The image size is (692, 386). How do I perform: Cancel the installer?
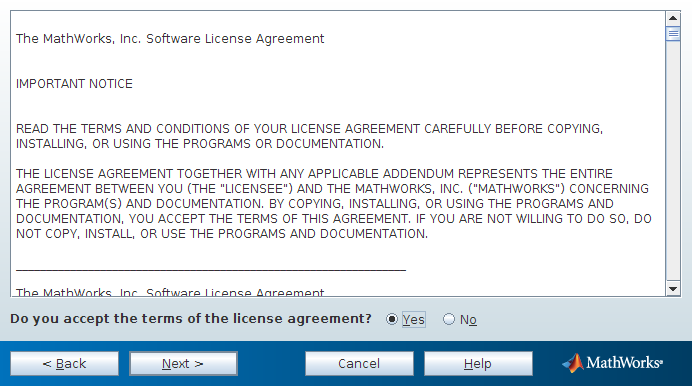(359, 364)
